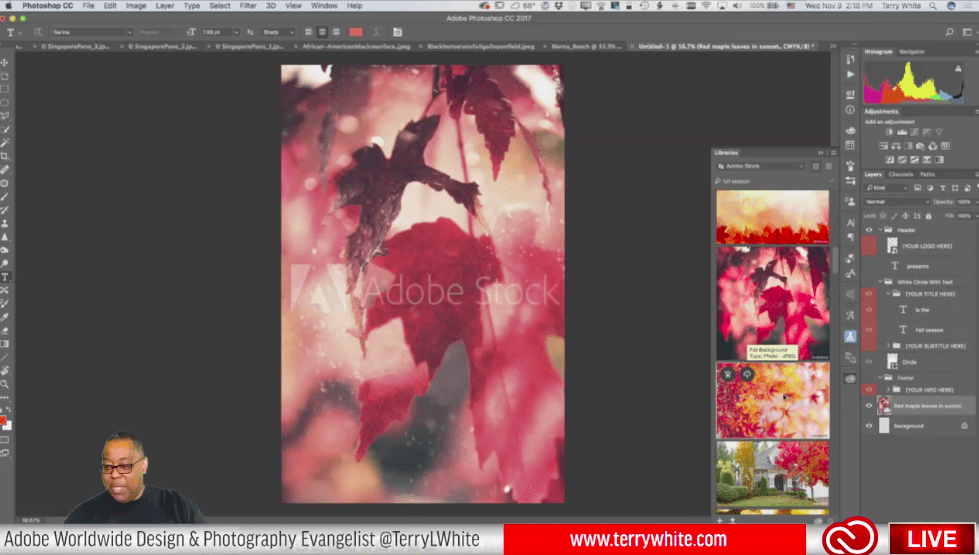
Task: Select the Clone Stamp tool
Action: [x=4, y=223]
